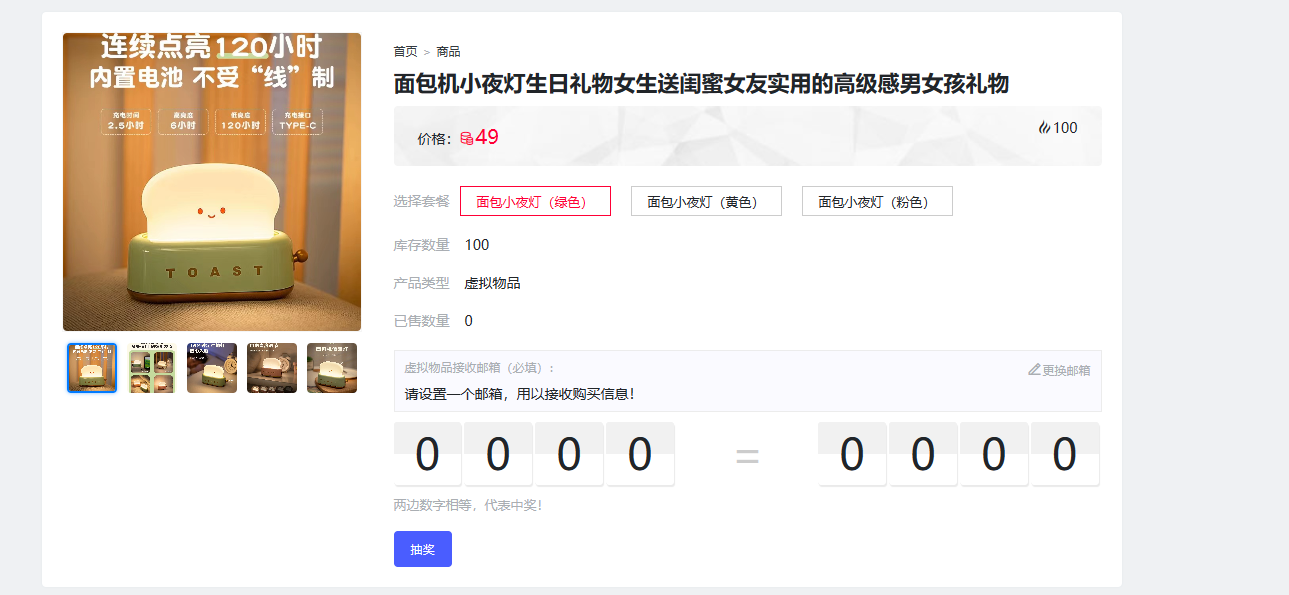Click the 请设置一个邮箱 notice text
The width and height of the screenshot is (1289, 595).
(520, 394)
